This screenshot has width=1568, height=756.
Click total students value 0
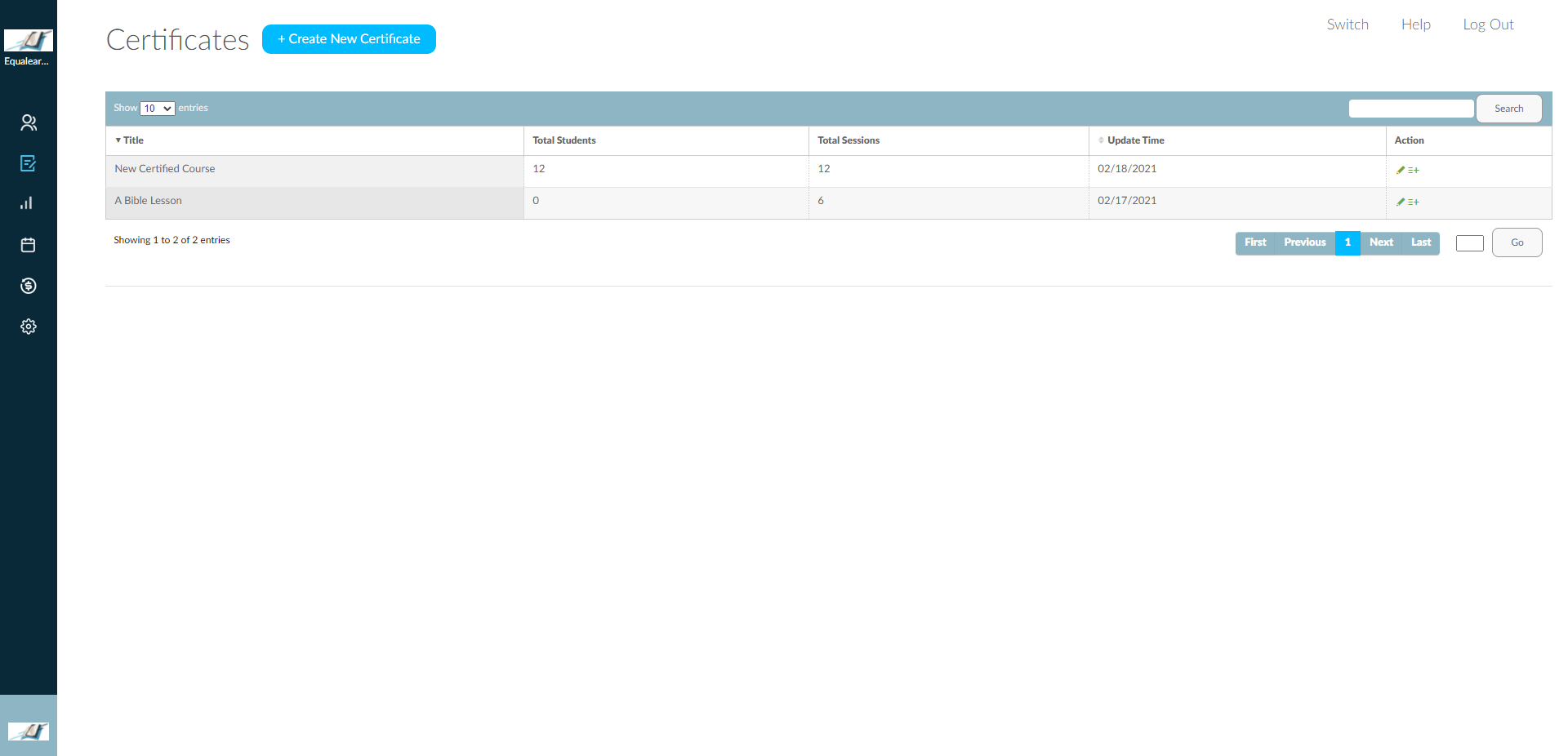point(536,201)
